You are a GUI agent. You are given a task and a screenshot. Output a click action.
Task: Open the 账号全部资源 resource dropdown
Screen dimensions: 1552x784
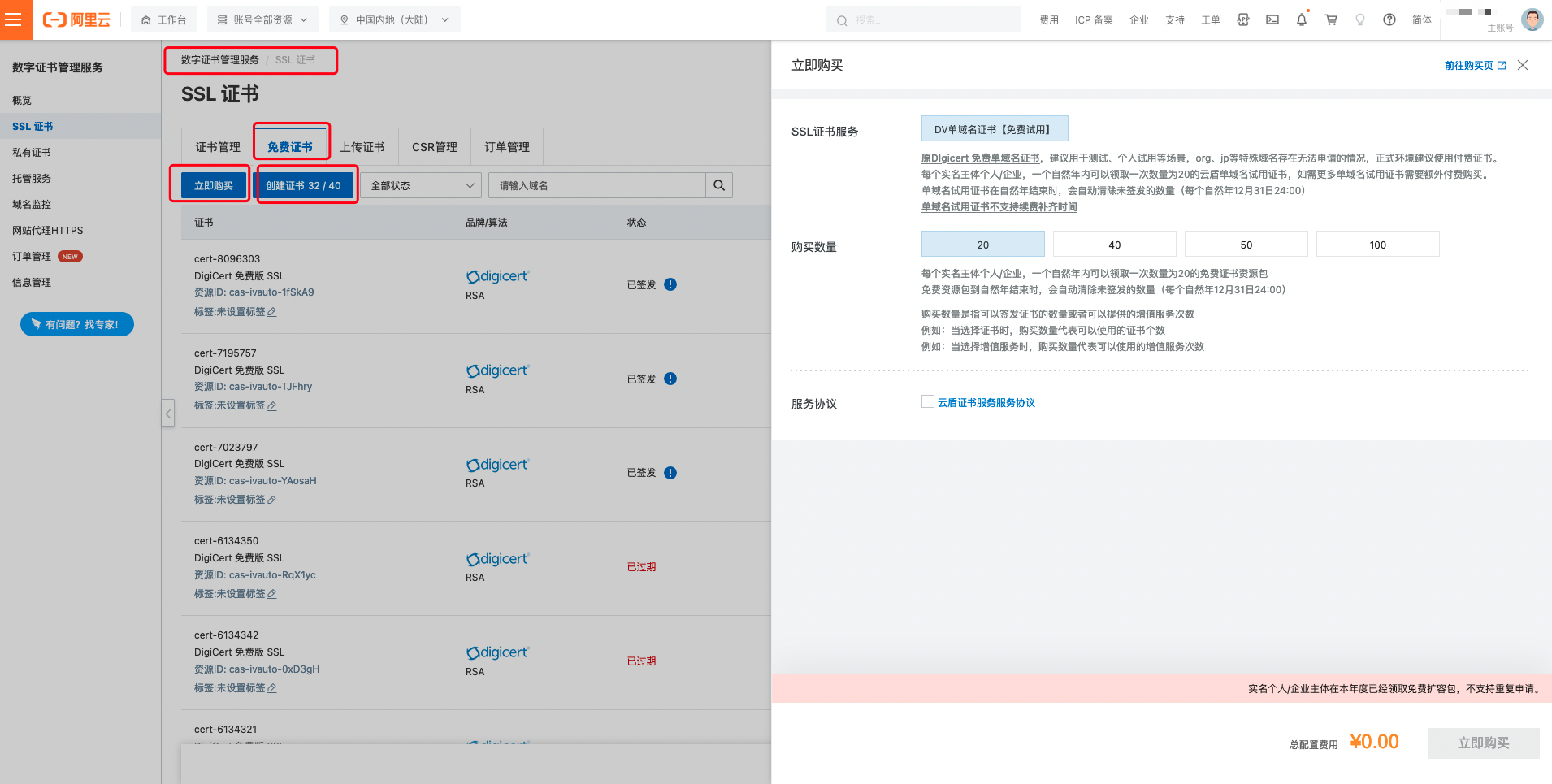[x=262, y=19]
